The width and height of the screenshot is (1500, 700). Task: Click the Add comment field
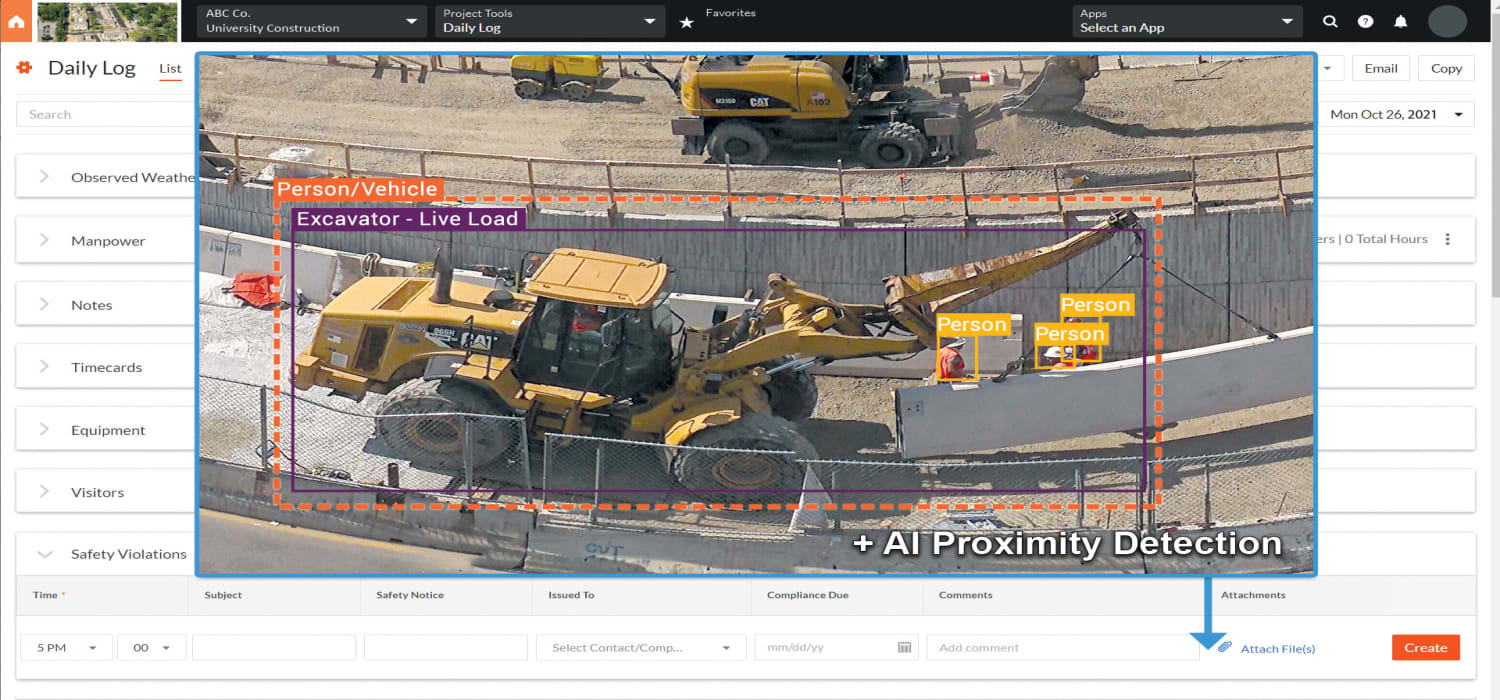point(1062,647)
